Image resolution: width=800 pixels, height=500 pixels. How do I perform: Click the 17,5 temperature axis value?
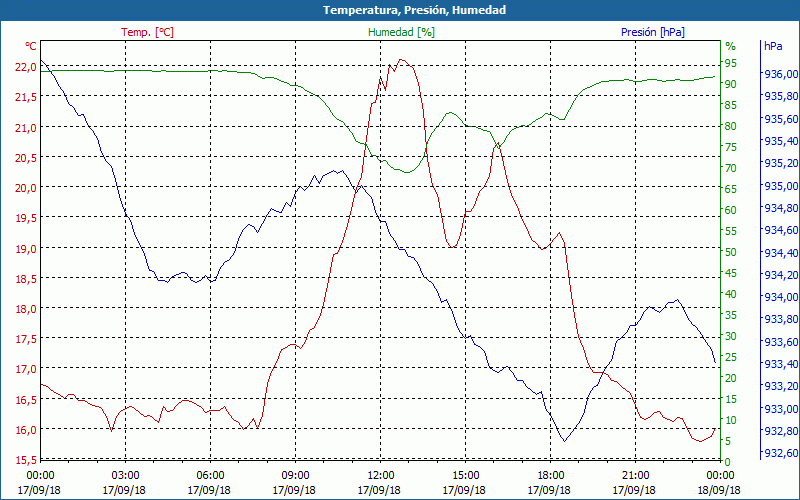26,339
